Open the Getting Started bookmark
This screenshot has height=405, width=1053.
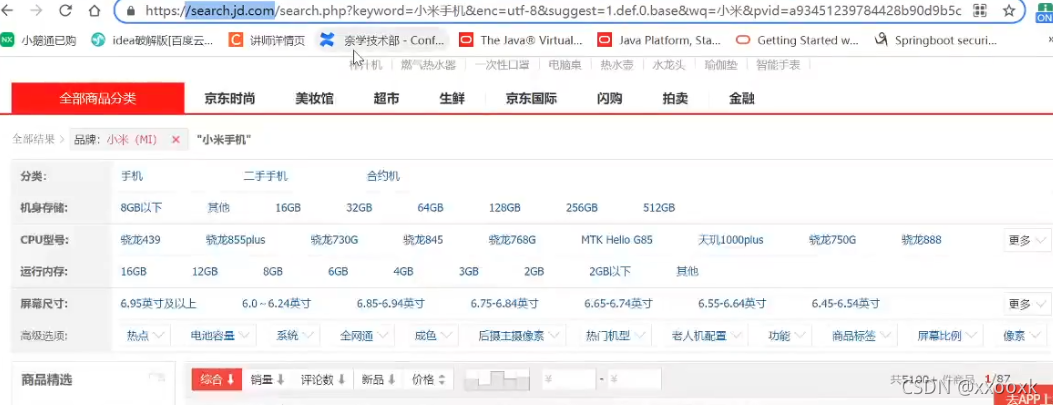point(797,40)
